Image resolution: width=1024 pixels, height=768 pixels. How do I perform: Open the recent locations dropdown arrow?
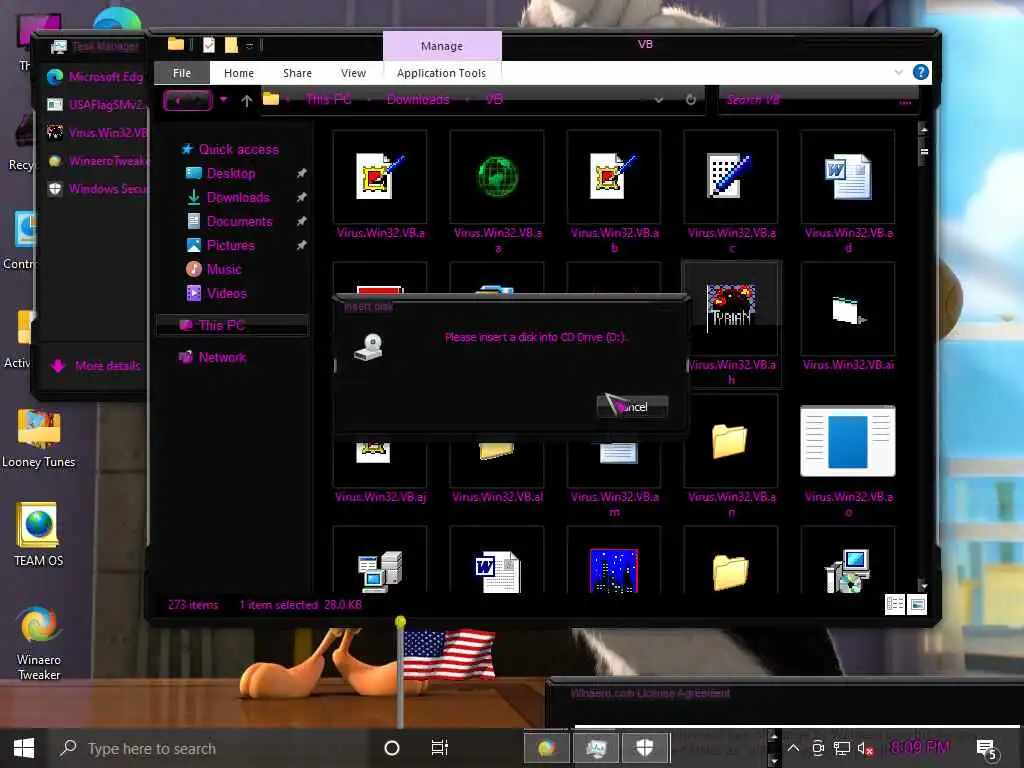coord(223,100)
